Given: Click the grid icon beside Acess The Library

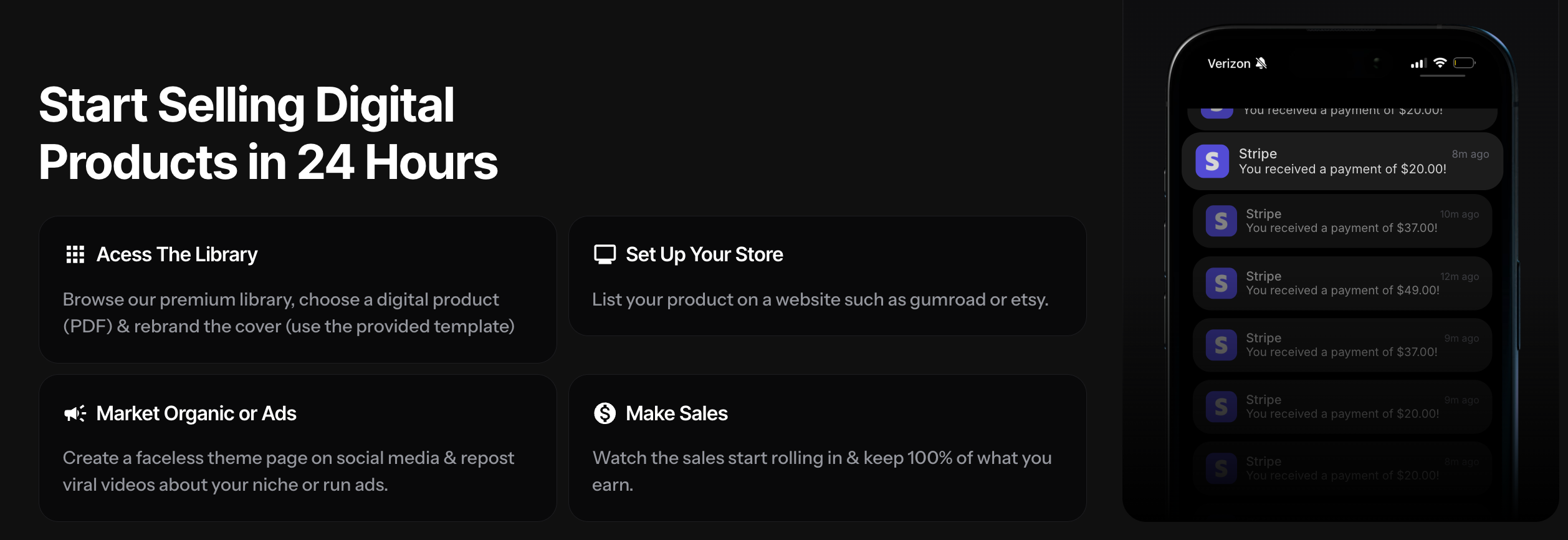Looking at the screenshot, I should coord(75,254).
